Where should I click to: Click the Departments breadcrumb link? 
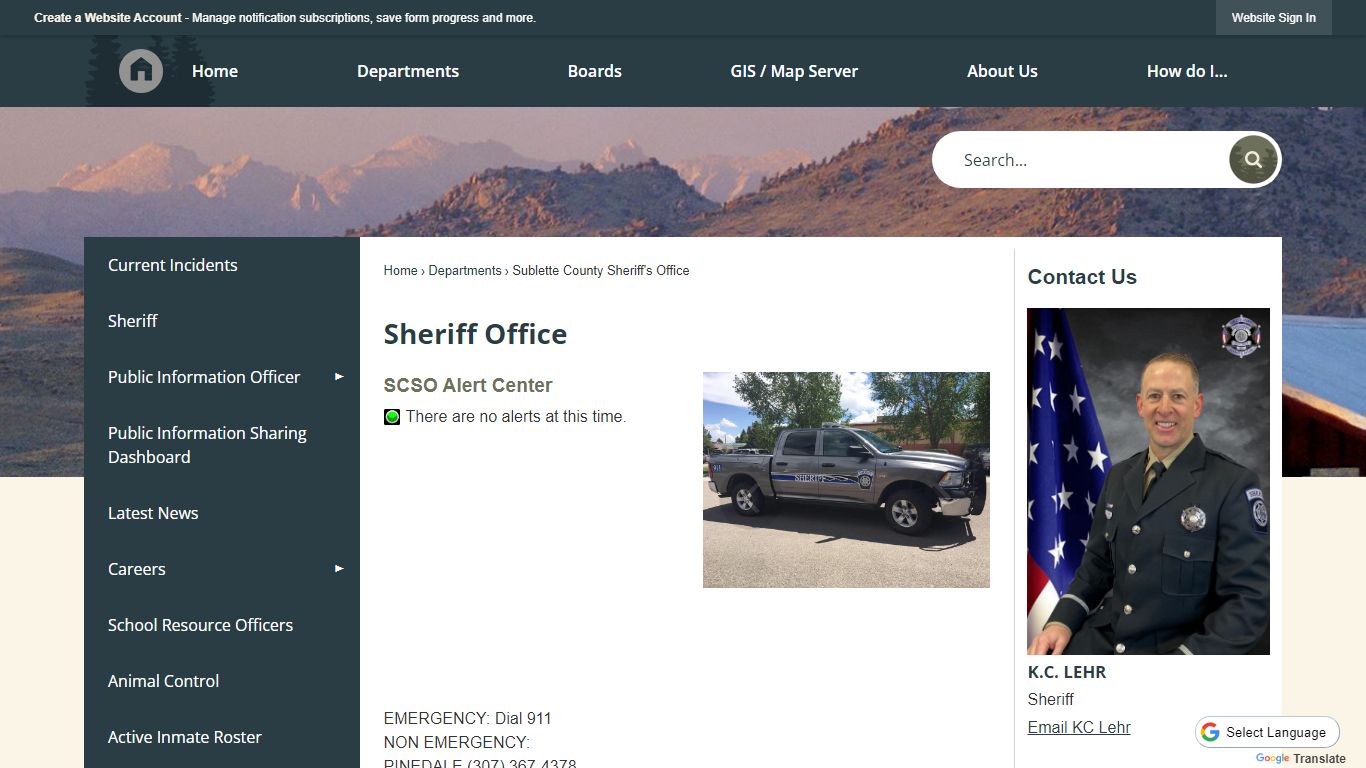point(465,271)
